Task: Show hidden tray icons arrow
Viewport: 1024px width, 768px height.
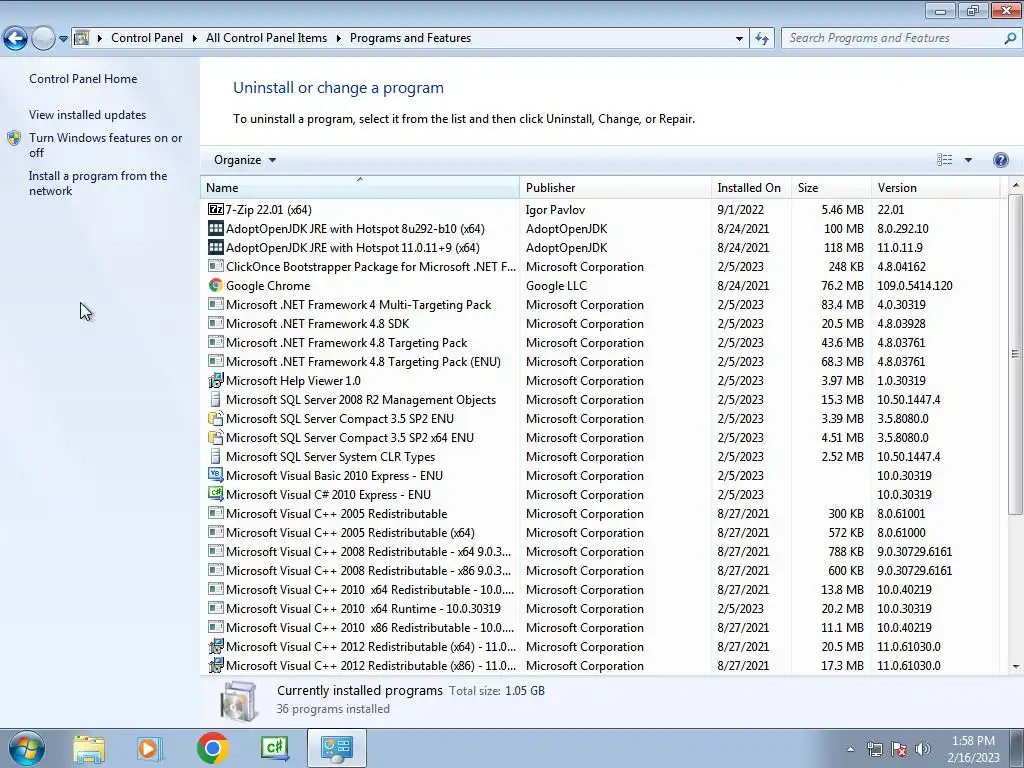Action: pos(850,749)
